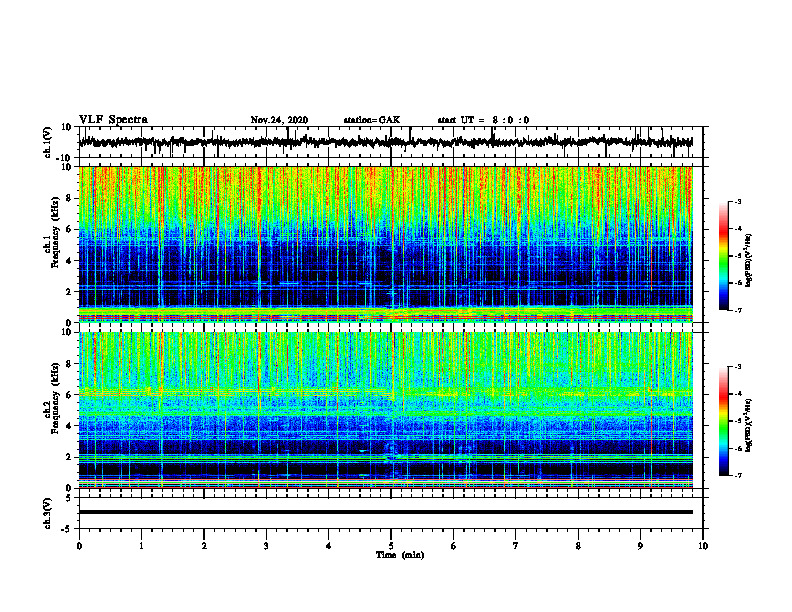Click the ch.2 color scale log(PSD) unit label
This screenshot has width=792, height=612.
pos(749,426)
